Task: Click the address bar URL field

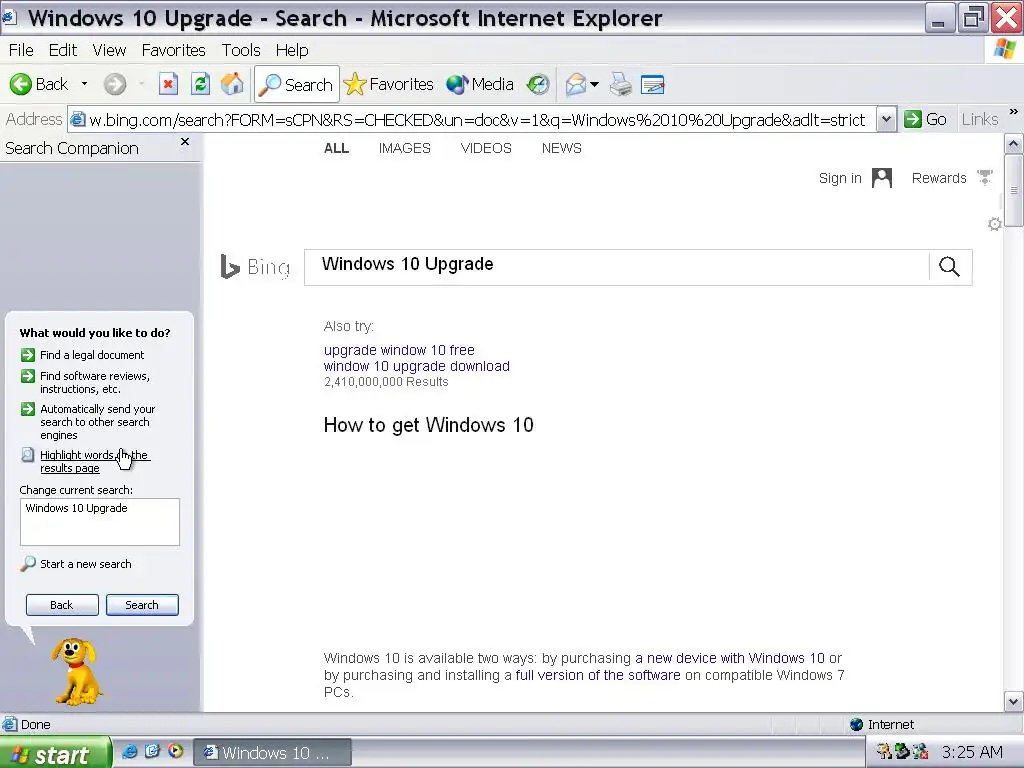Action: point(472,120)
